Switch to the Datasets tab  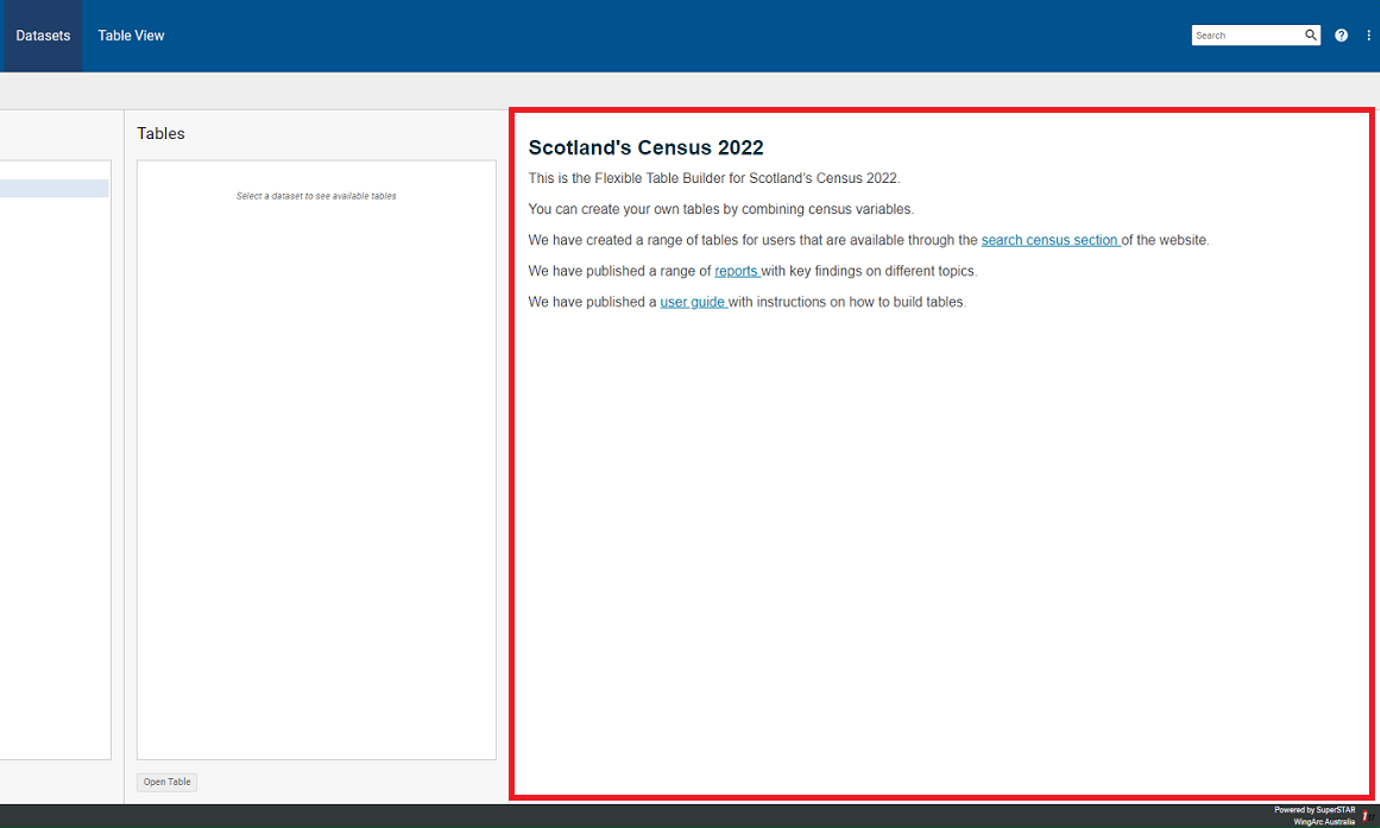[43, 36]
